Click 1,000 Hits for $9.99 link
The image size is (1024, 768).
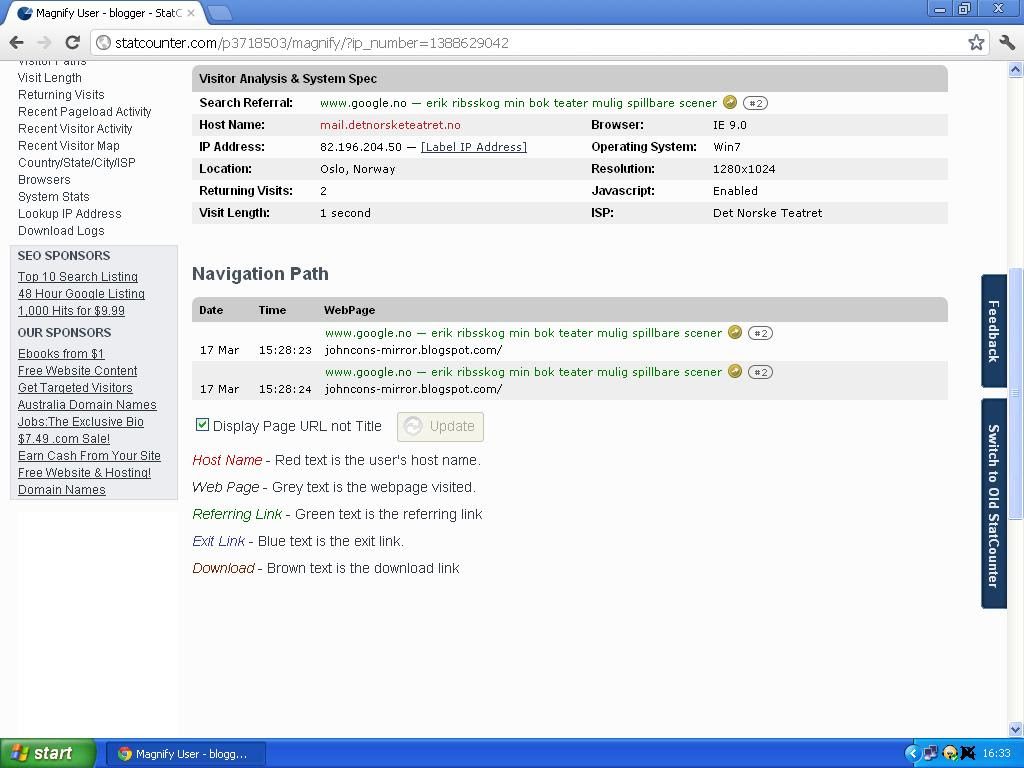[71, 311]
